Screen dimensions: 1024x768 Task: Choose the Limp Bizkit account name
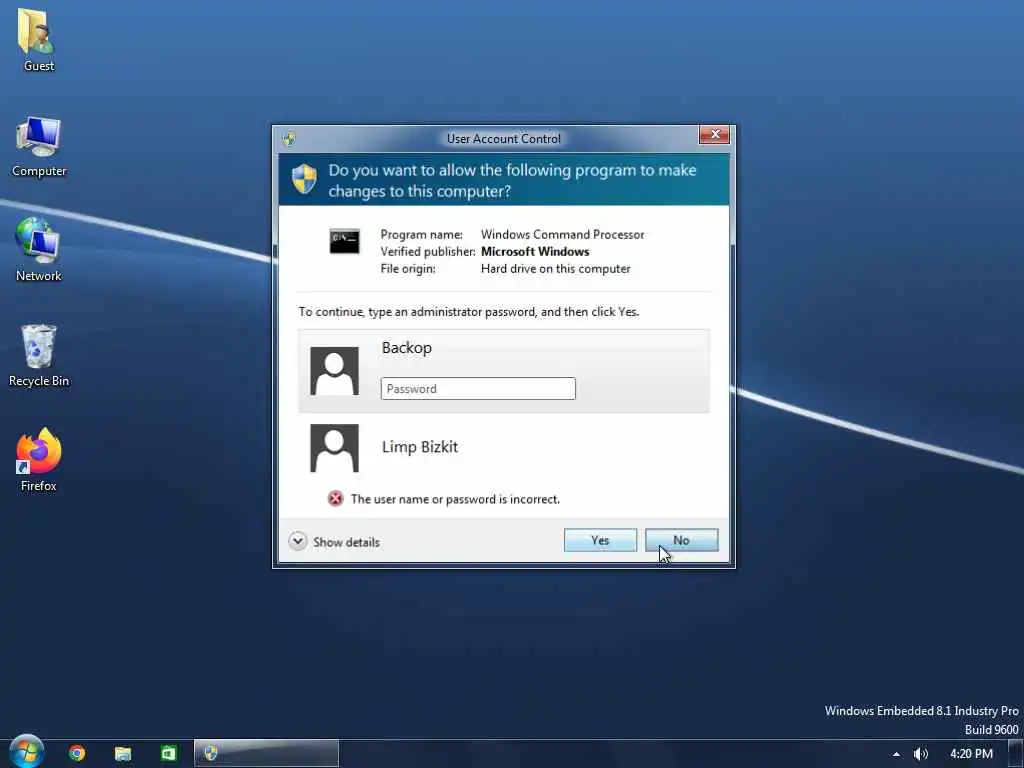point(420,447)
